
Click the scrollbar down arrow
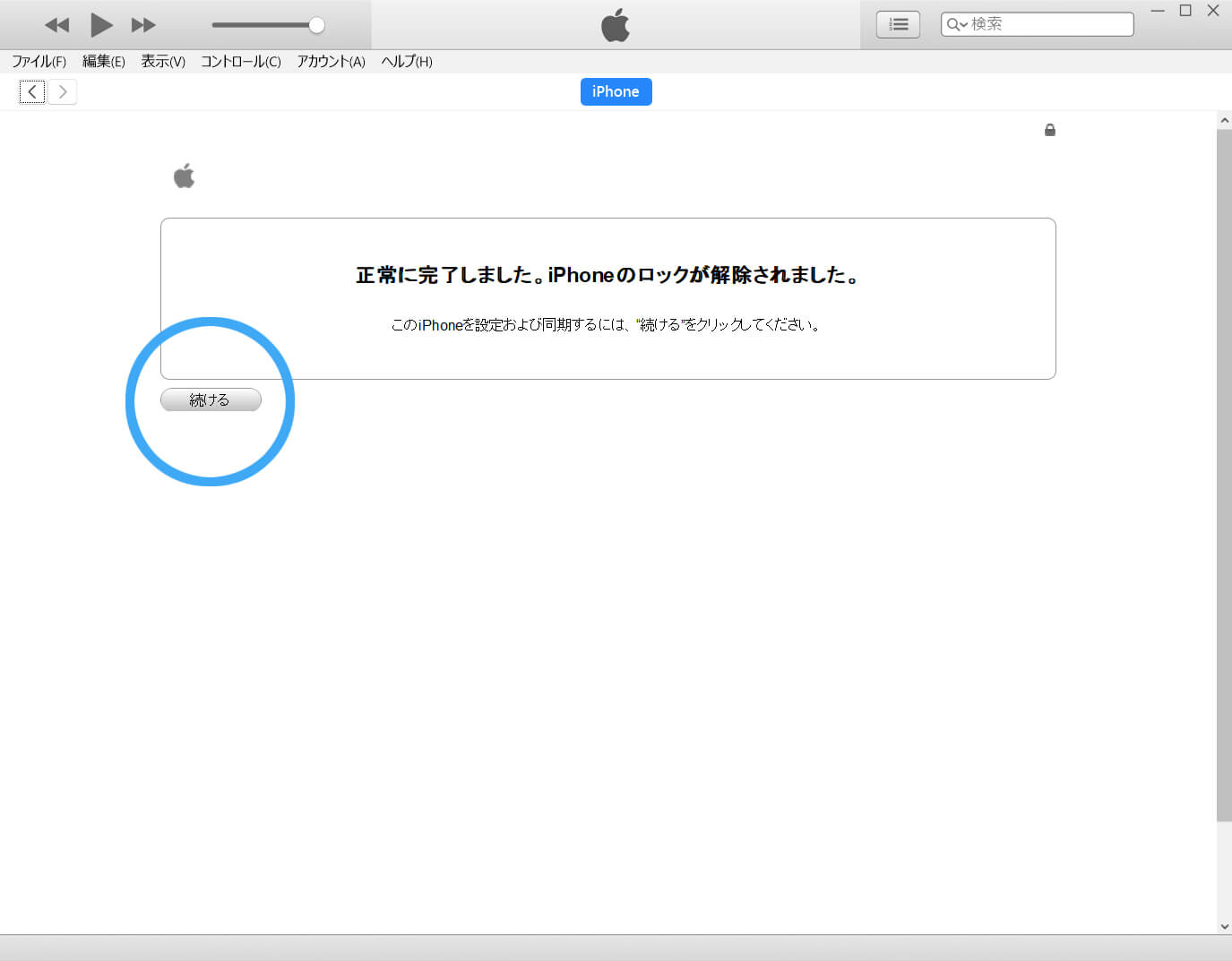click(x=1224, y=926)
